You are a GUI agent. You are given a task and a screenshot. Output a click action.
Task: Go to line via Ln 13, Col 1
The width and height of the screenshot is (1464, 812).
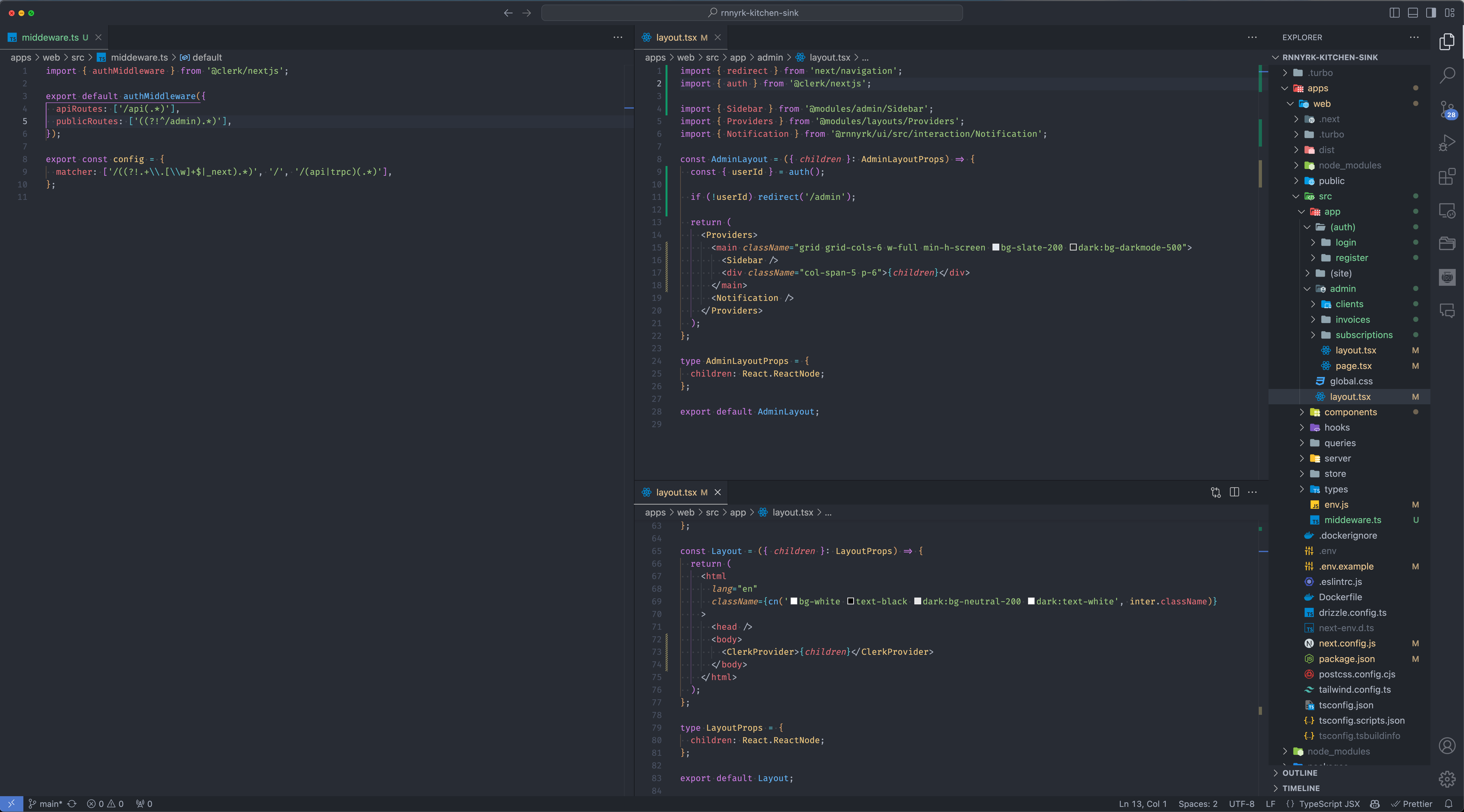coord(1142,803)
